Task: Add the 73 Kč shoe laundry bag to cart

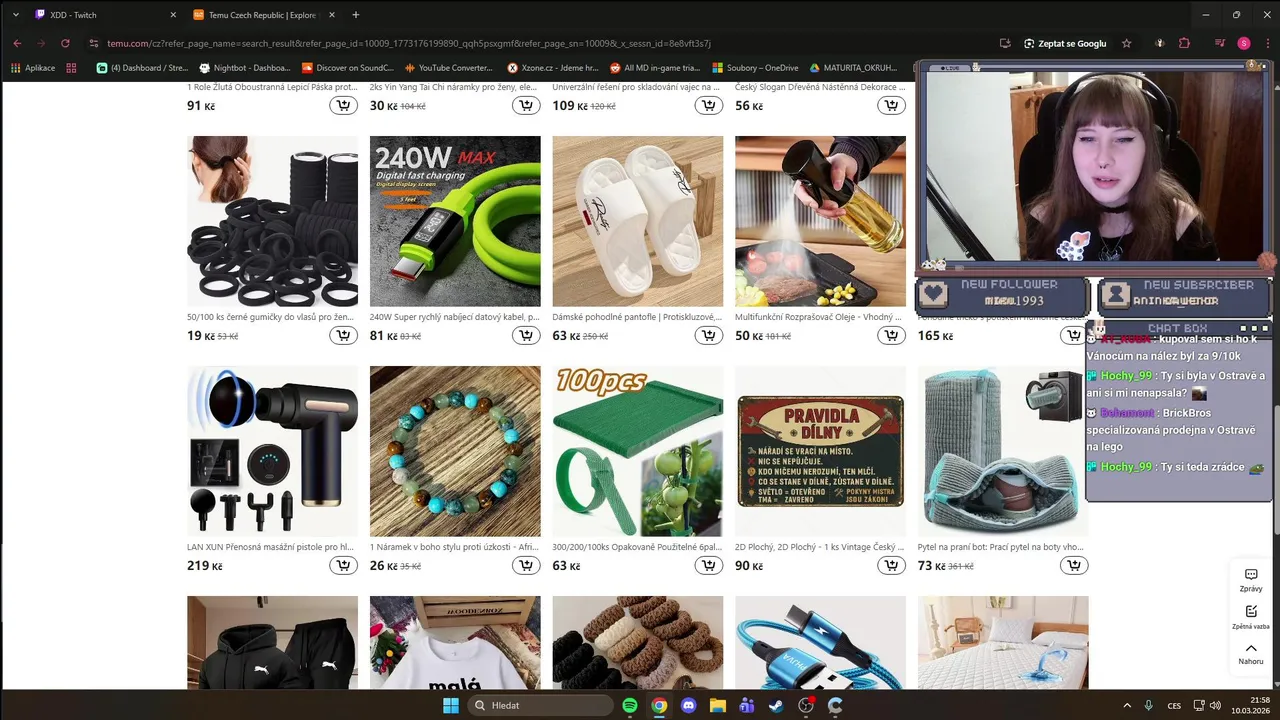Action: (1074, 565)
